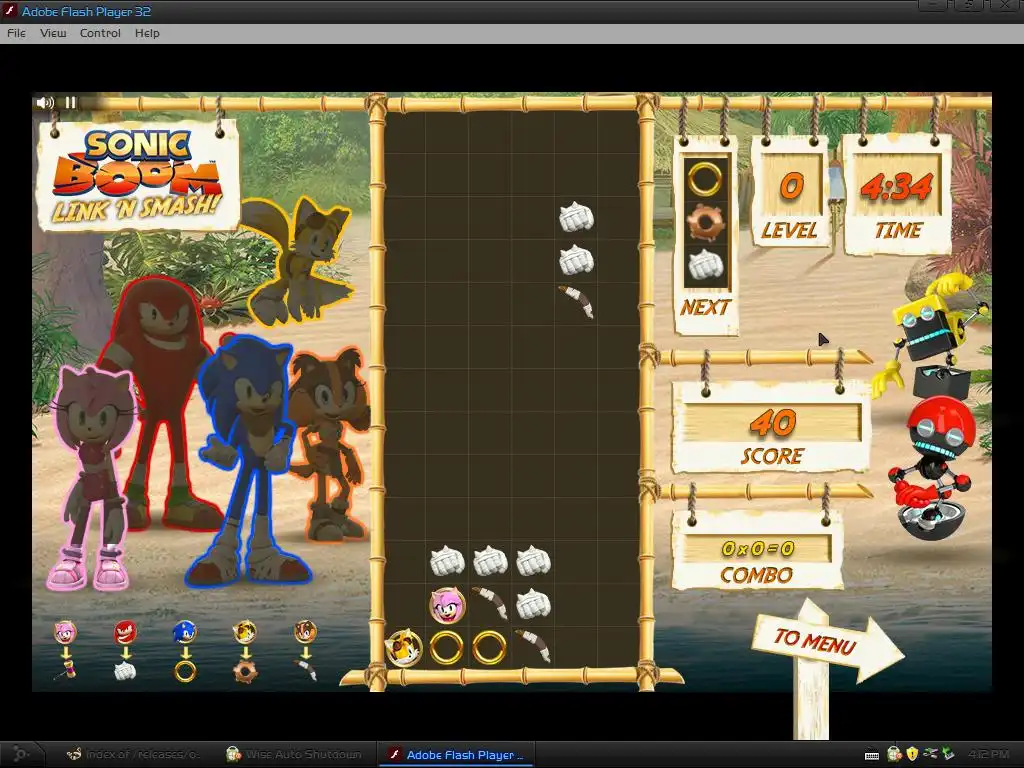This screenshot has height=768, width=1024.
Task: Click the gold ring icon under Sonic's token
Action: [185, 671]
